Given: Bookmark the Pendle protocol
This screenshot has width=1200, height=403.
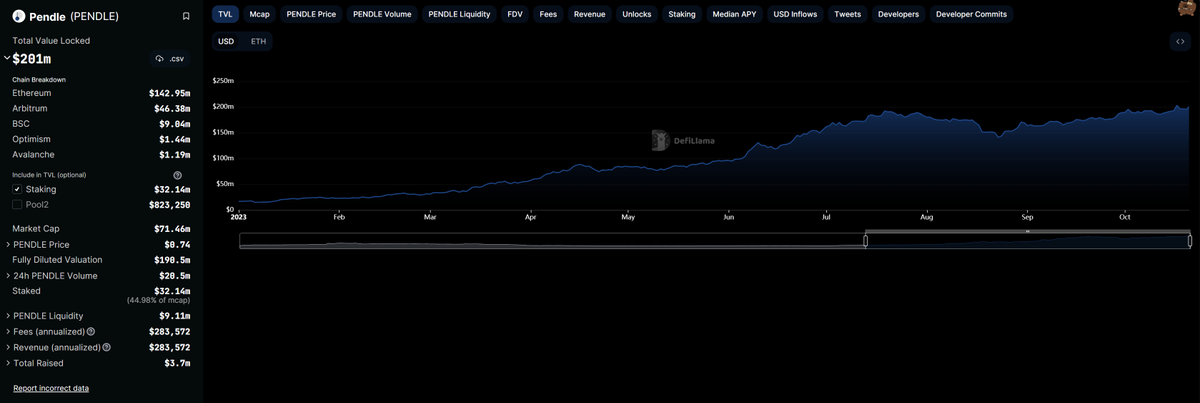Looking at the screenshot, I should point(186,16).
